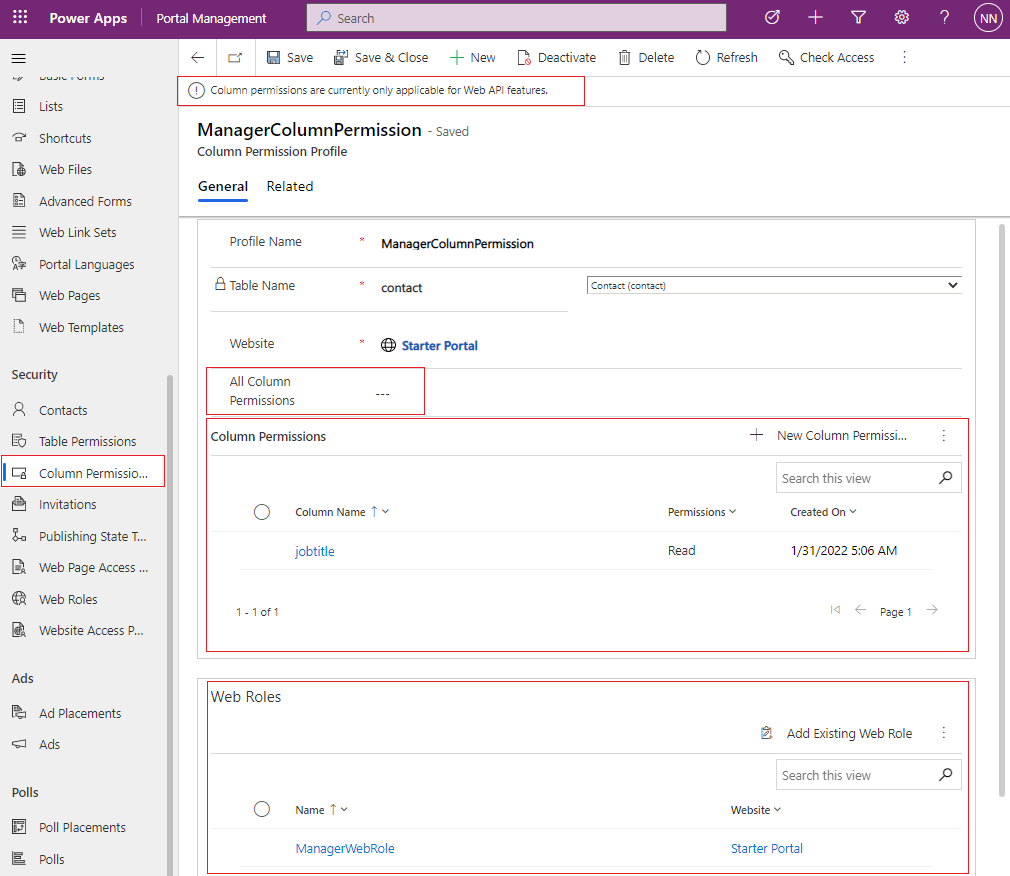Open the command bar overflow menu

click(x=904, y=57)
